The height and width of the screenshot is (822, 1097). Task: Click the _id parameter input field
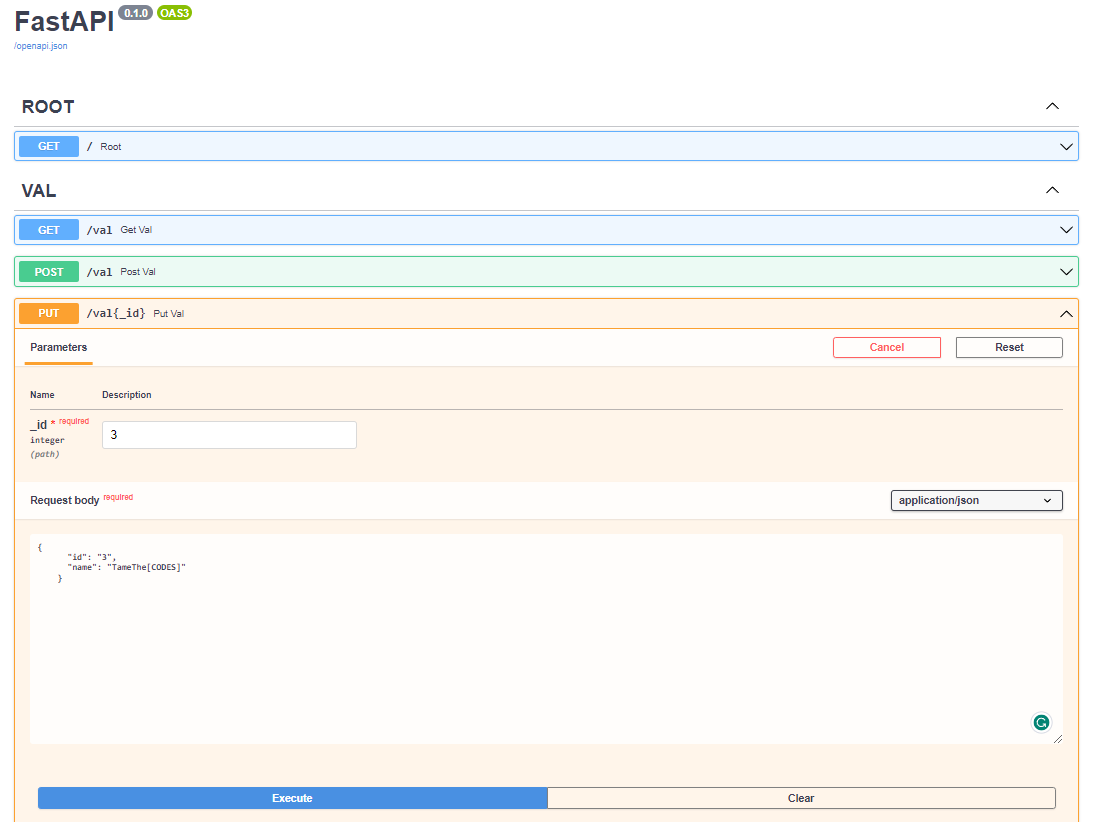pos(229,435)
